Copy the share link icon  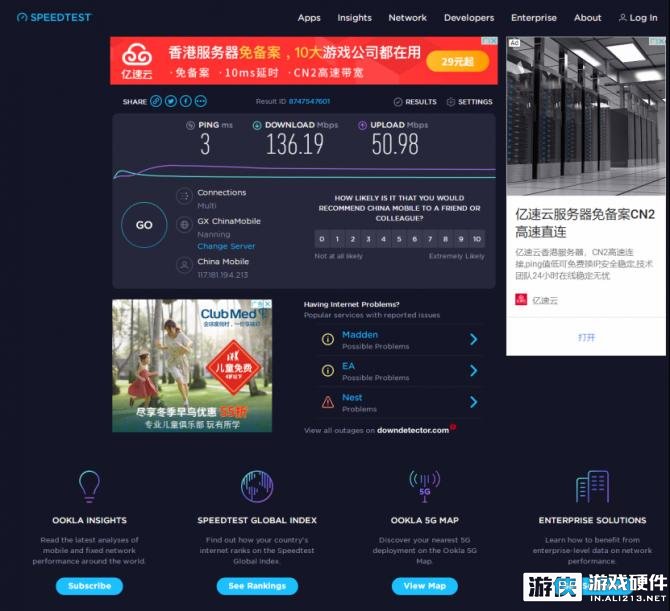[x=156, y=101]
